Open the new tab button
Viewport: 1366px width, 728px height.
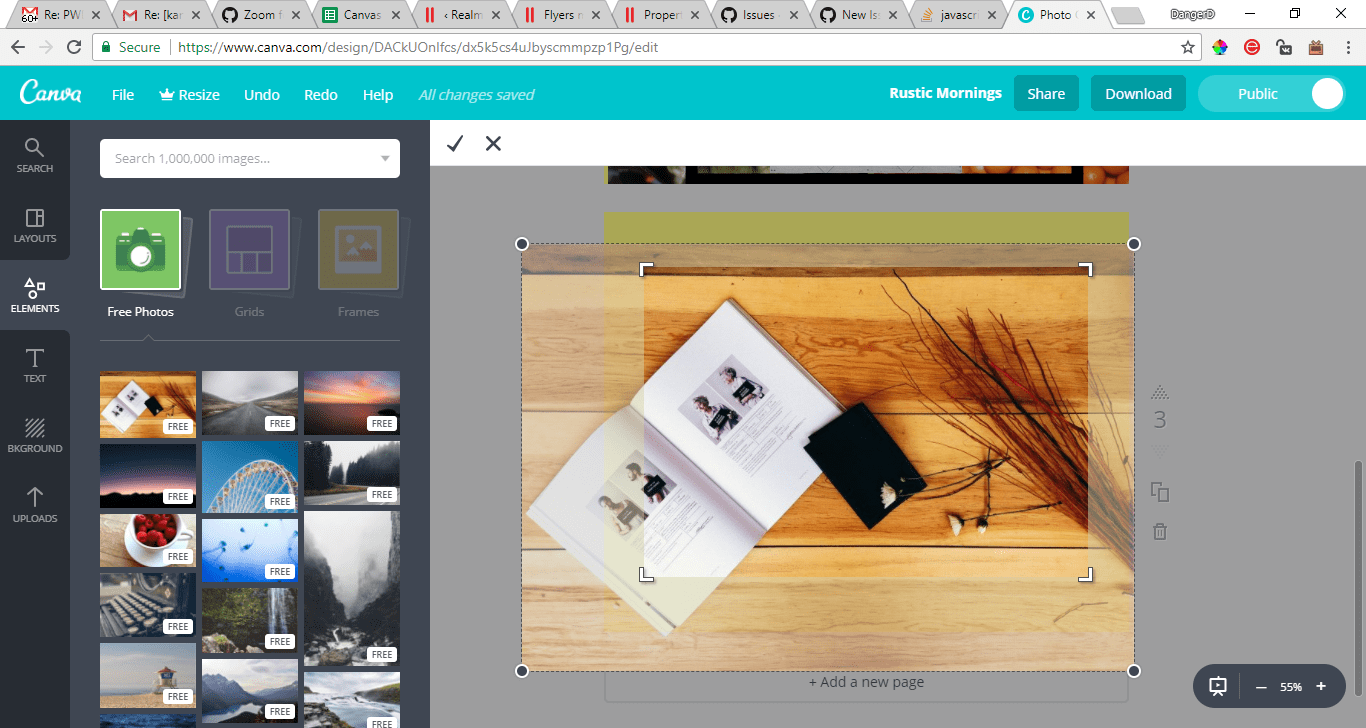(x=1127, y=15)
